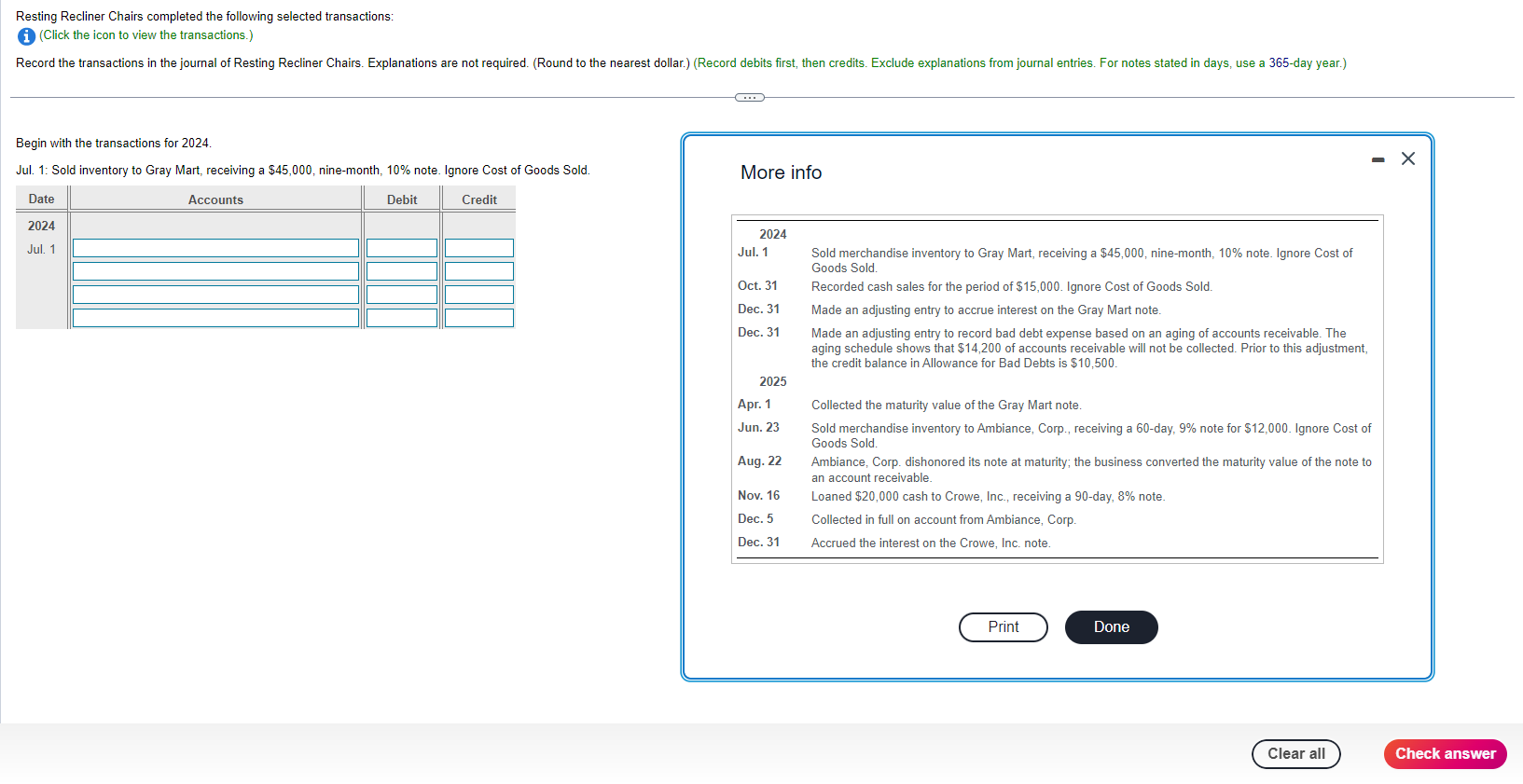This screenshot has width=1523, height=784.
Task: Focus the first row Credit field
Action: [479, 248]
